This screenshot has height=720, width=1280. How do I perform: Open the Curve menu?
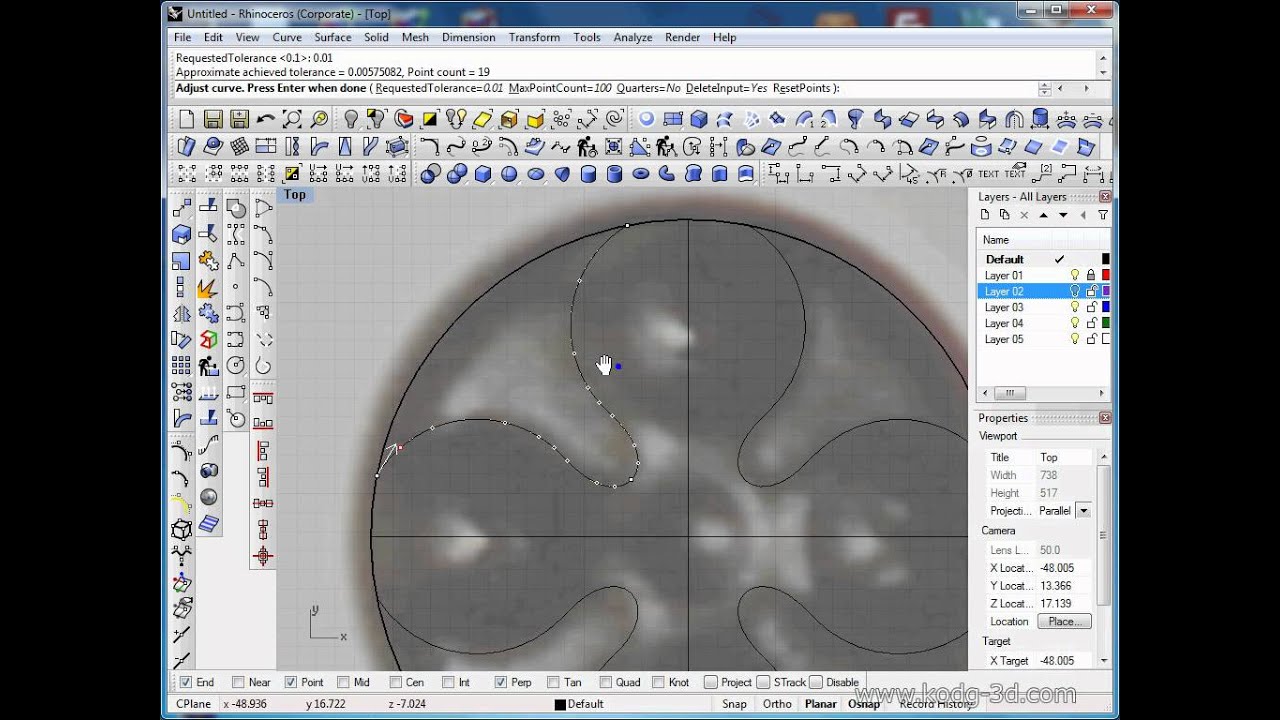point(287,37)
